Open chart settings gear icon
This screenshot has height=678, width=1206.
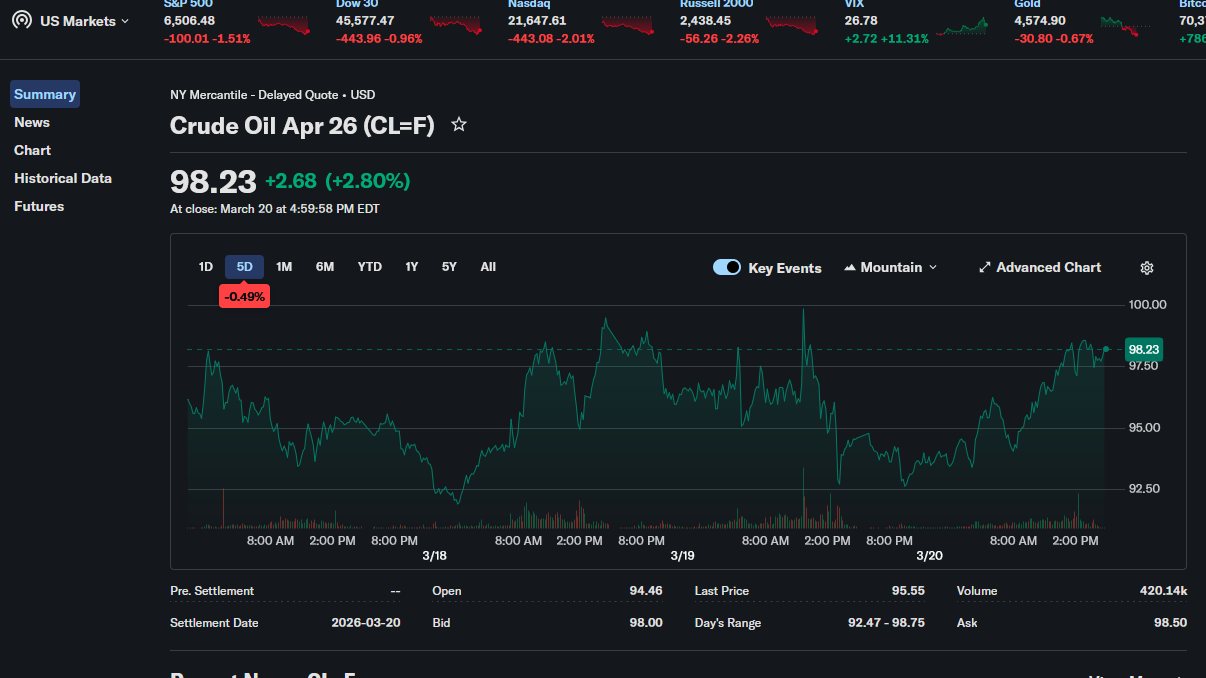pos(1147,268)
